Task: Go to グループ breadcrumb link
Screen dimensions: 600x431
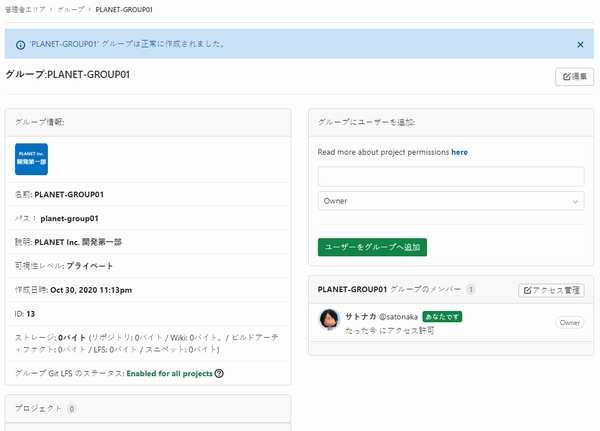Action: 71,10
